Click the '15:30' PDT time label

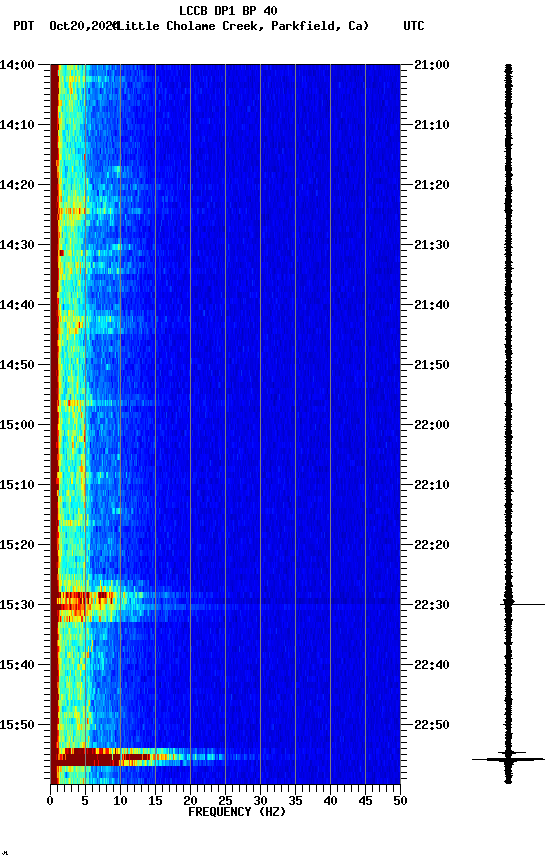point(17,605)
